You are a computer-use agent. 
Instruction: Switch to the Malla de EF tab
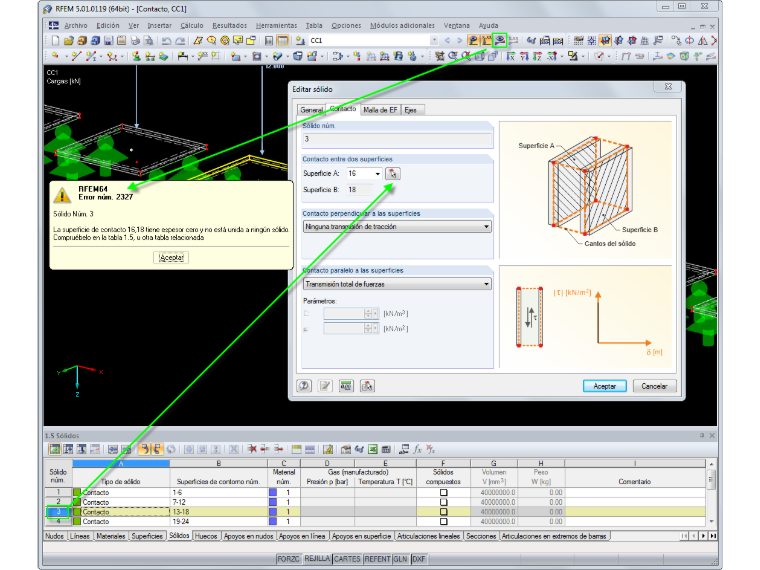(380, 110)
